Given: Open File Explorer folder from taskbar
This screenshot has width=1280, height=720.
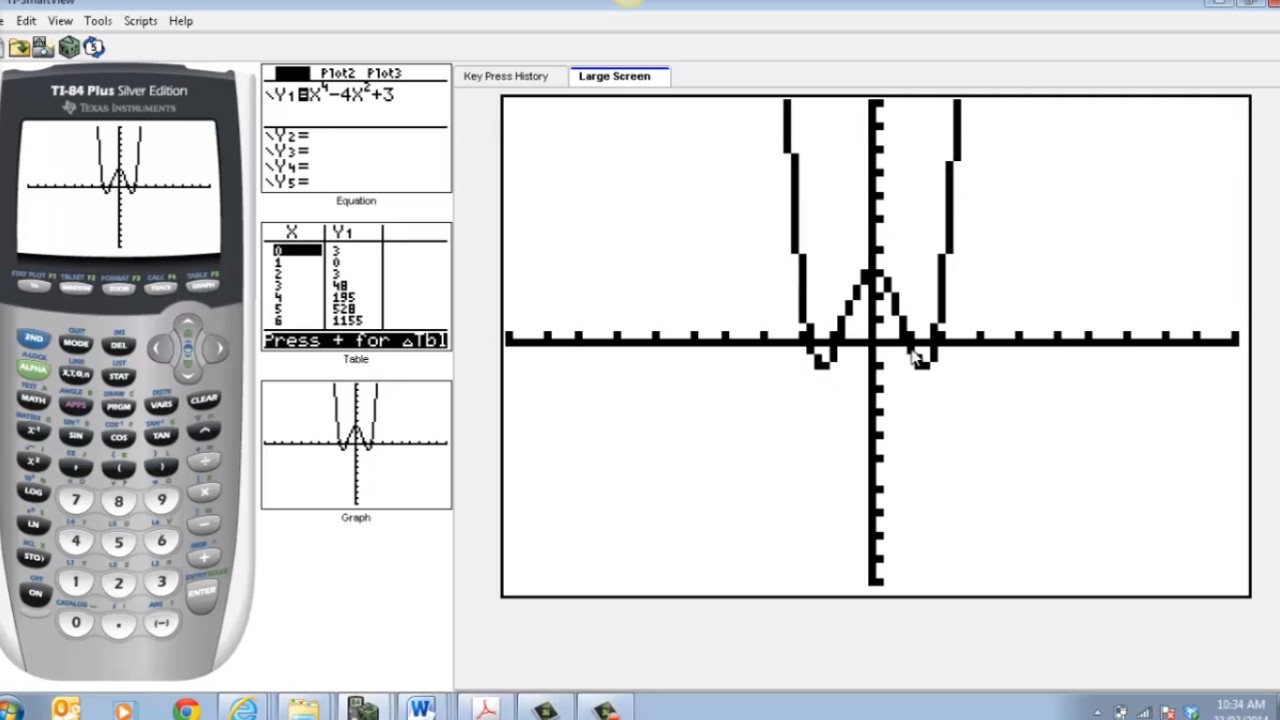Looking at the screenshot, I should 302,709.
